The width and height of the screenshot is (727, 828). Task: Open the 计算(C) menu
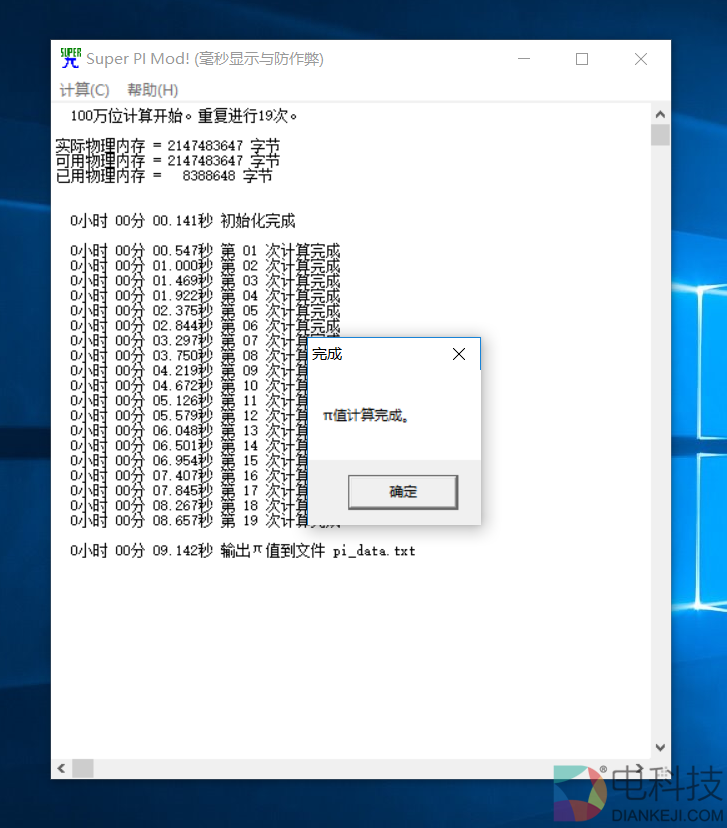click(84, 90)
